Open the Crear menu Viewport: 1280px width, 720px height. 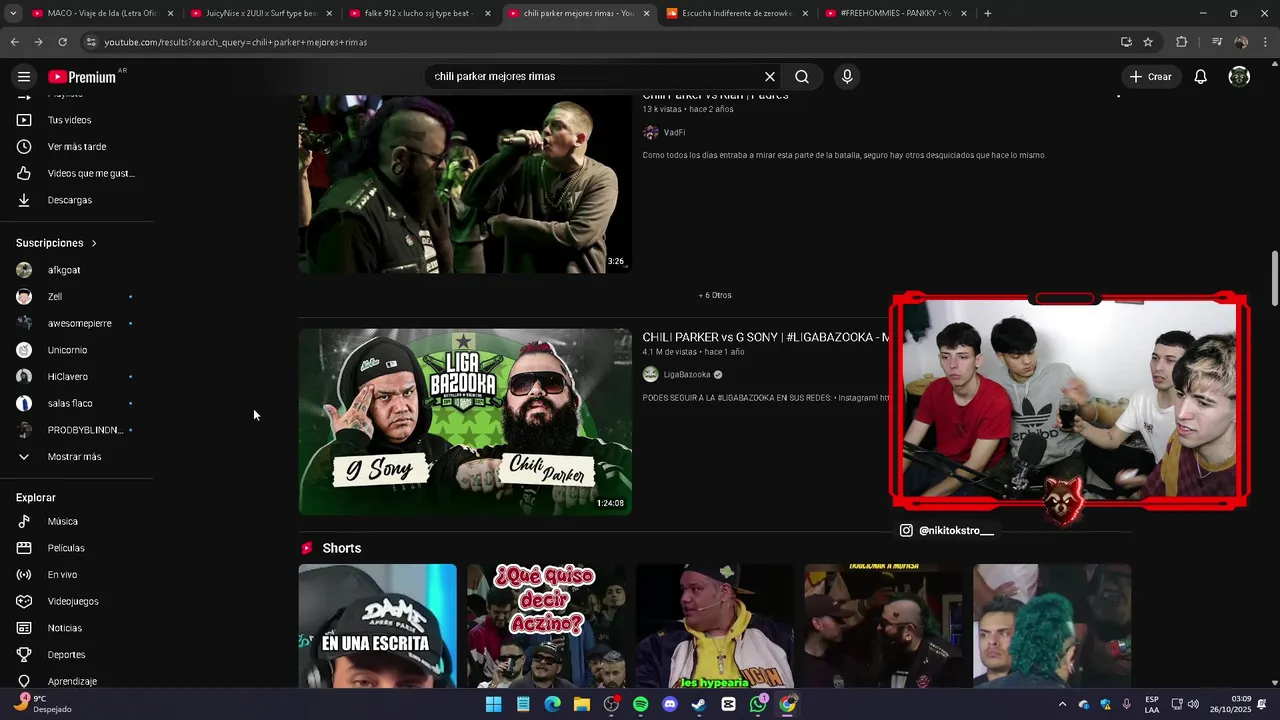1151,77
